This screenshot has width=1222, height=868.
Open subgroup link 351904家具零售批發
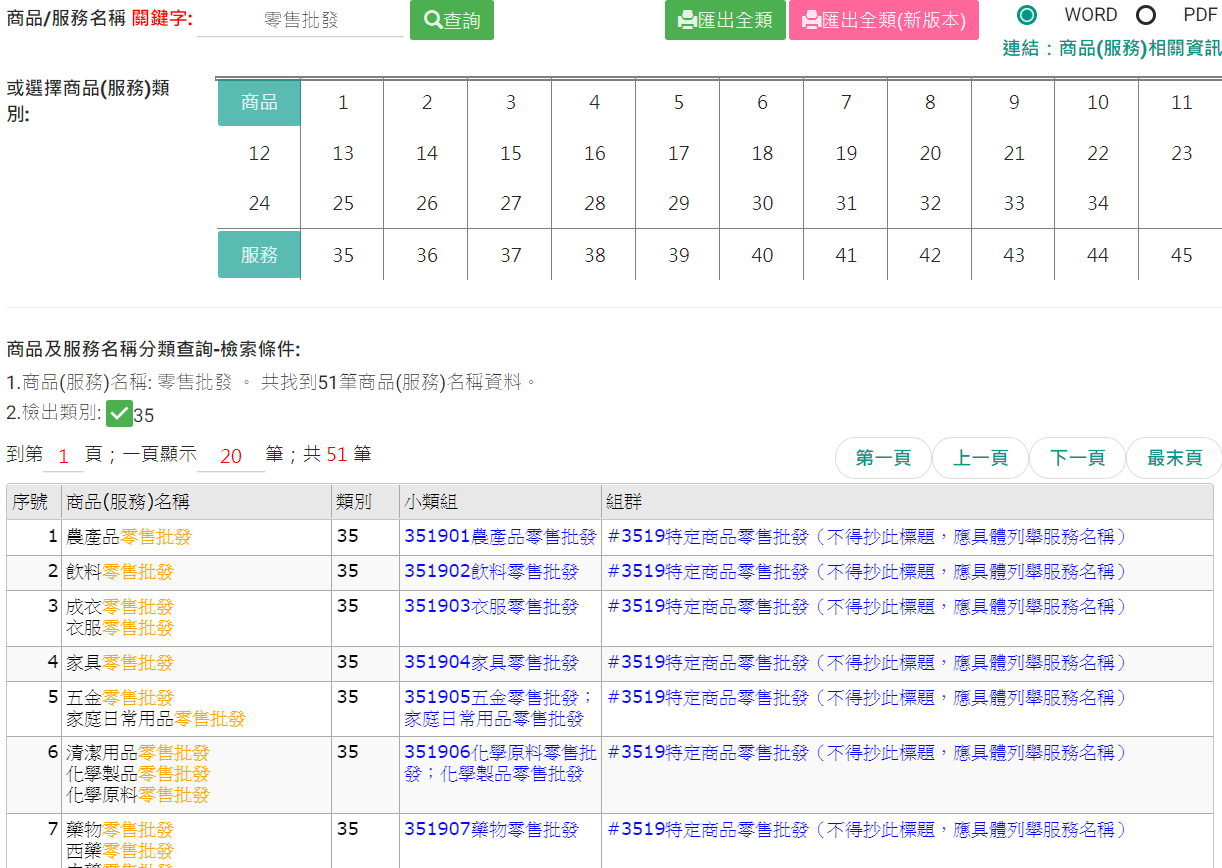491,662
